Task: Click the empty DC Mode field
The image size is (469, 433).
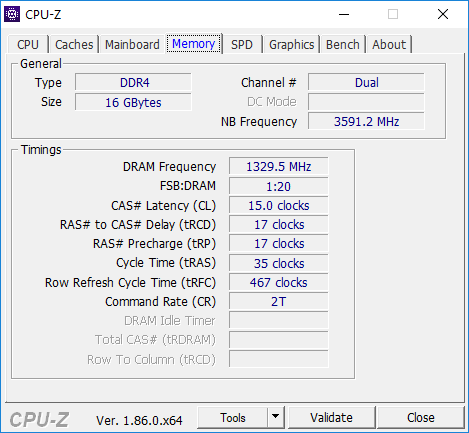Action: [x=366, y=102]
